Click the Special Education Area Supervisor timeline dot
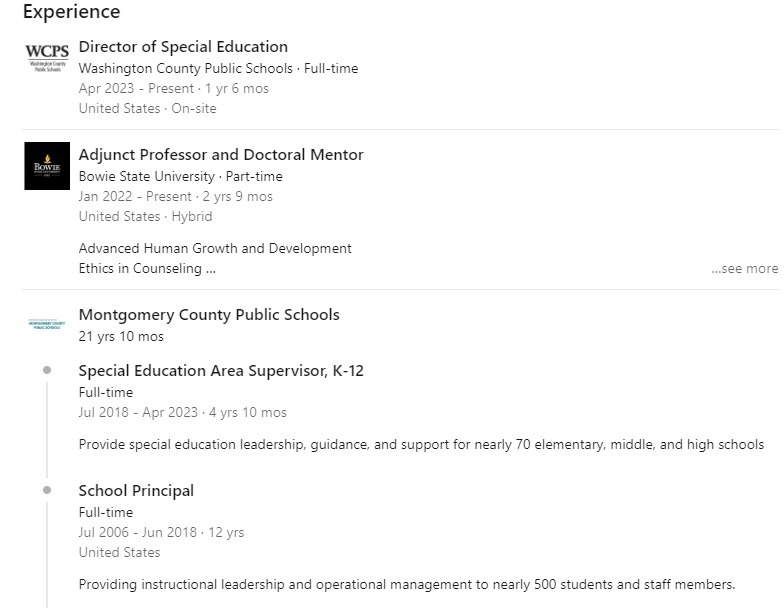The width and height of the screenshot is (784, 608). pyautogui.click(x=47, y=370)
